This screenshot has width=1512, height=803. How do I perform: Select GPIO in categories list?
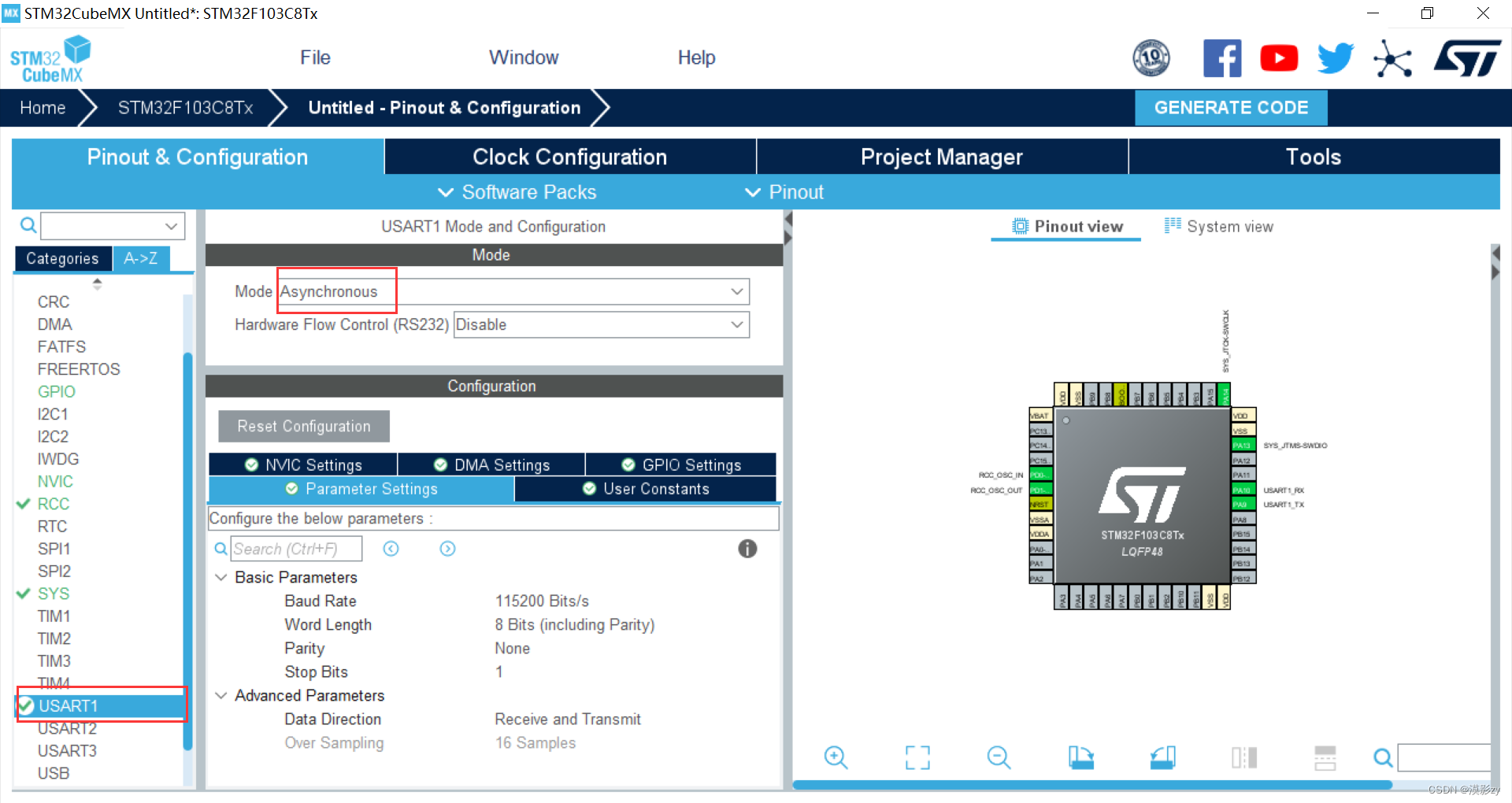click(57, 391)
